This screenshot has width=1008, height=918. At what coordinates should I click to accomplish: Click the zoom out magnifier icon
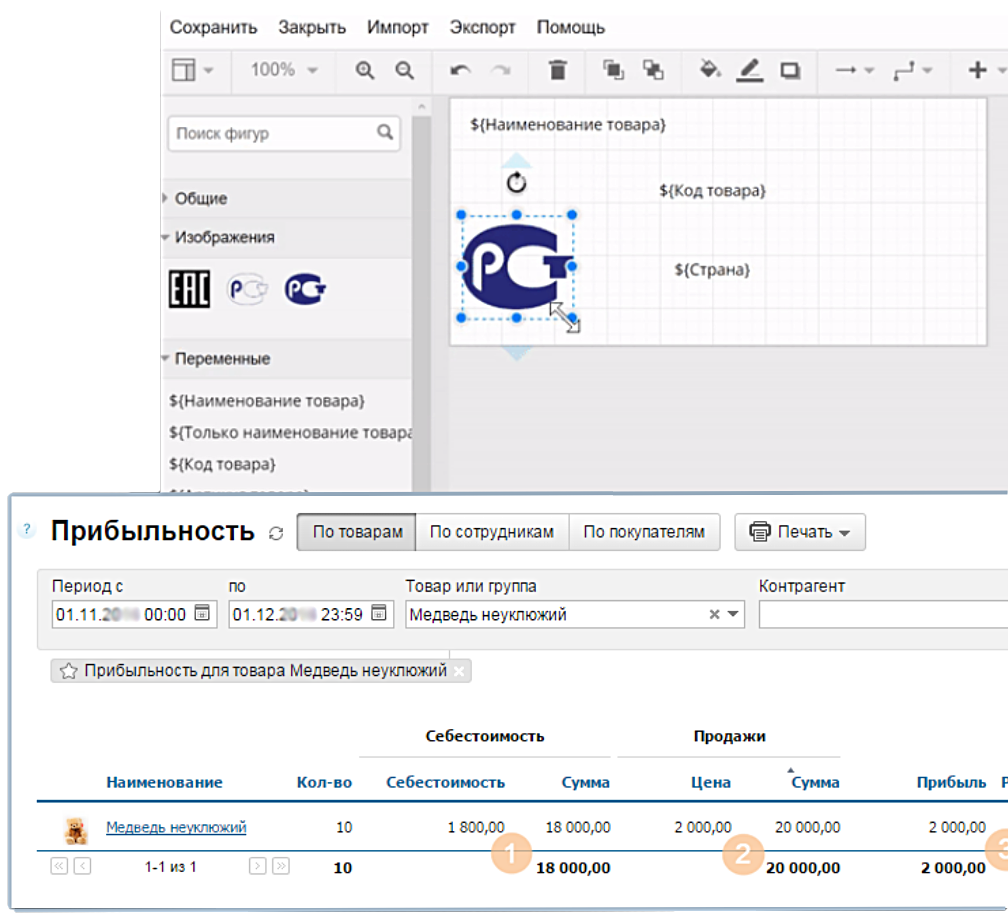tap(404, 69)
